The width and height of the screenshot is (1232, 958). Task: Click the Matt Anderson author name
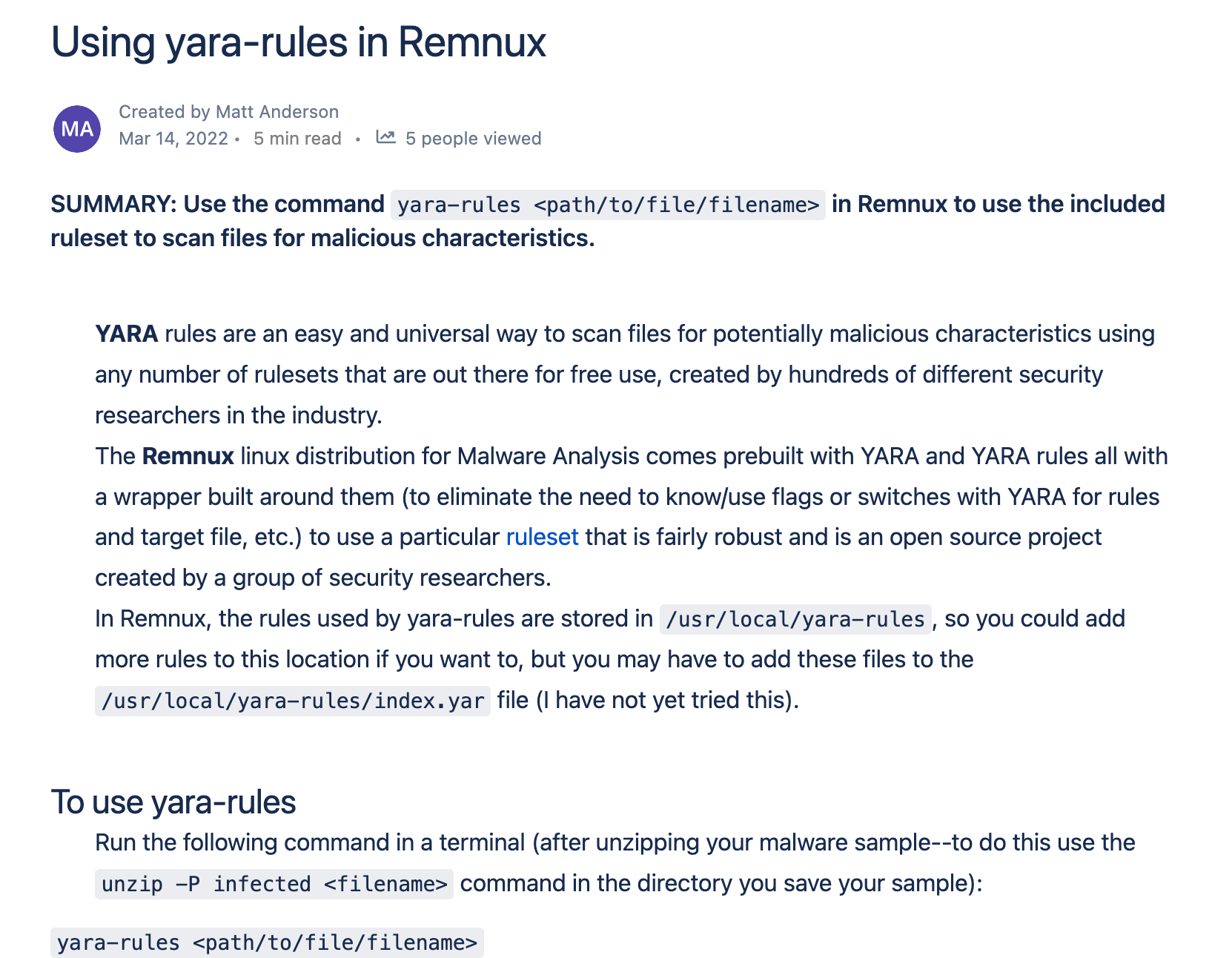277,112
